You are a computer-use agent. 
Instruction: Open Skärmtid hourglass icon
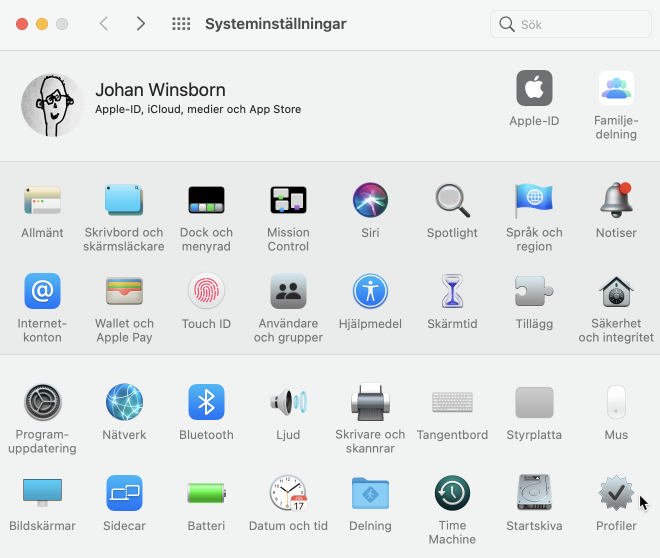(452, 291)
